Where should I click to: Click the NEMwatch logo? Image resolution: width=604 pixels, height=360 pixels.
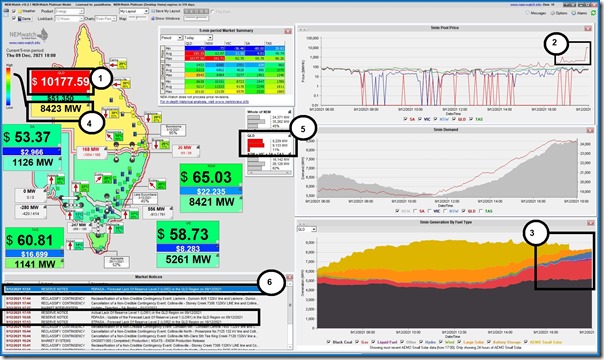(x=29, y=35)
